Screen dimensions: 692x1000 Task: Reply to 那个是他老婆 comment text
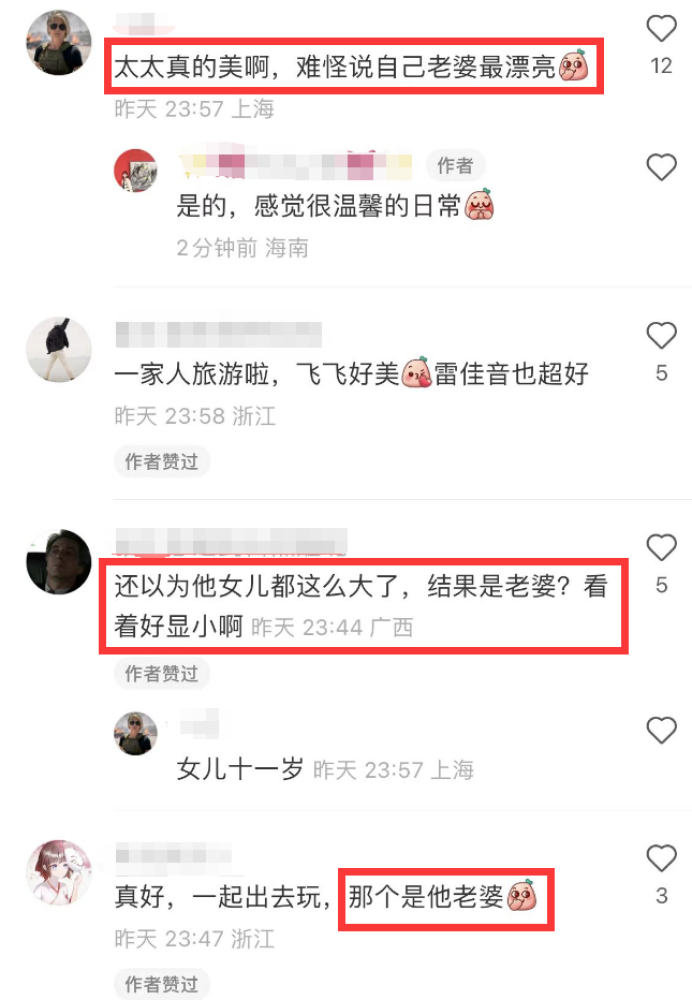443,897
